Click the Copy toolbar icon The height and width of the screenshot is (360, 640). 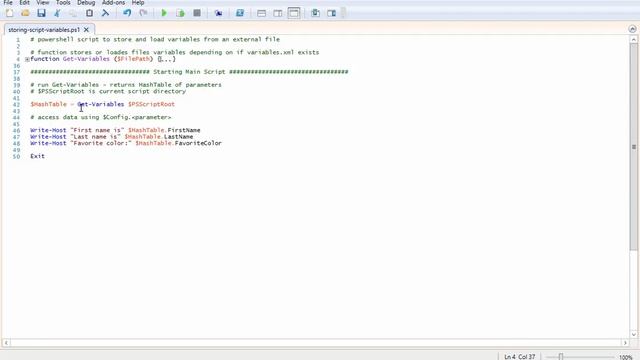(x=73, y=13)
